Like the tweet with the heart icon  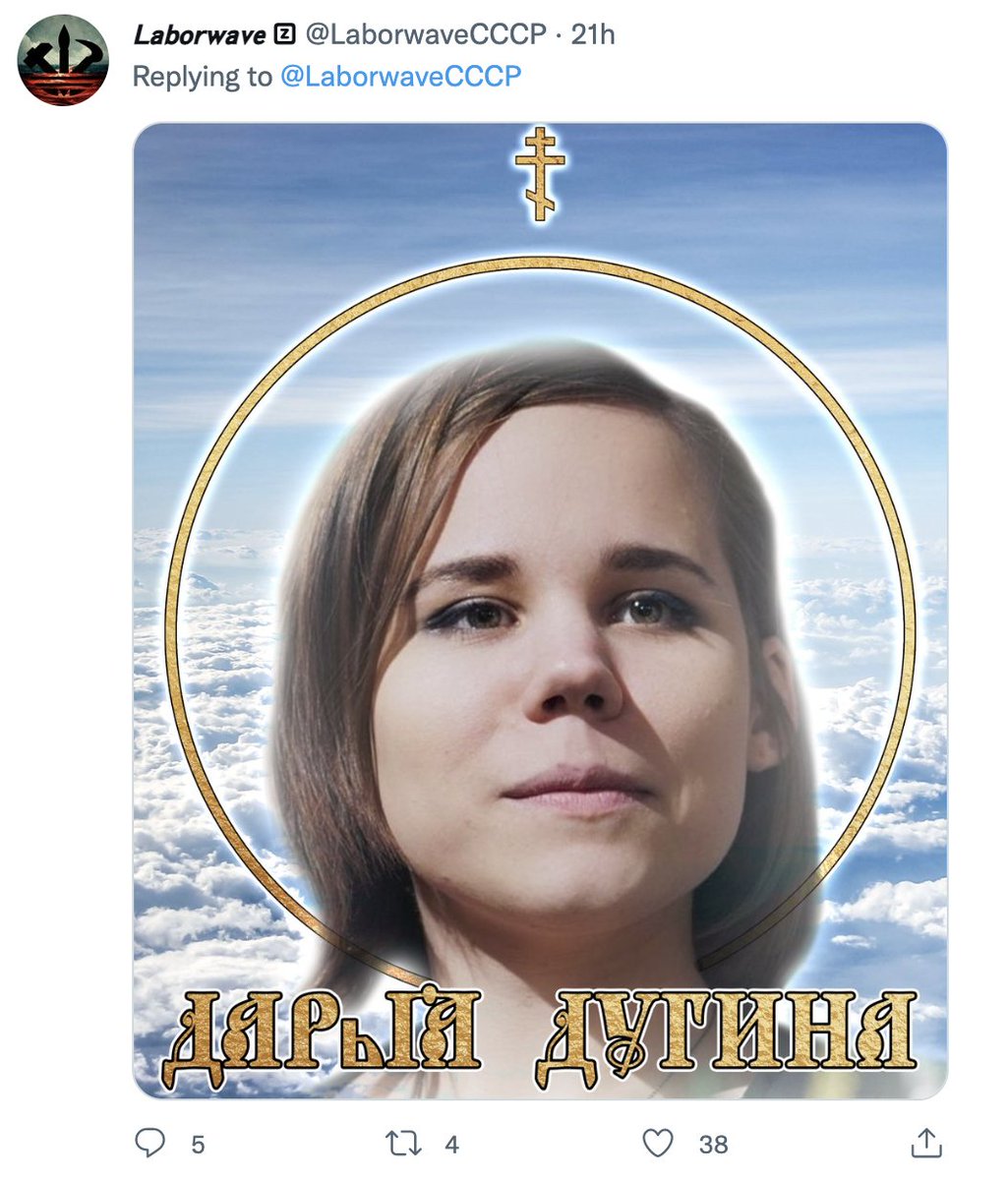coord(657,1144)
